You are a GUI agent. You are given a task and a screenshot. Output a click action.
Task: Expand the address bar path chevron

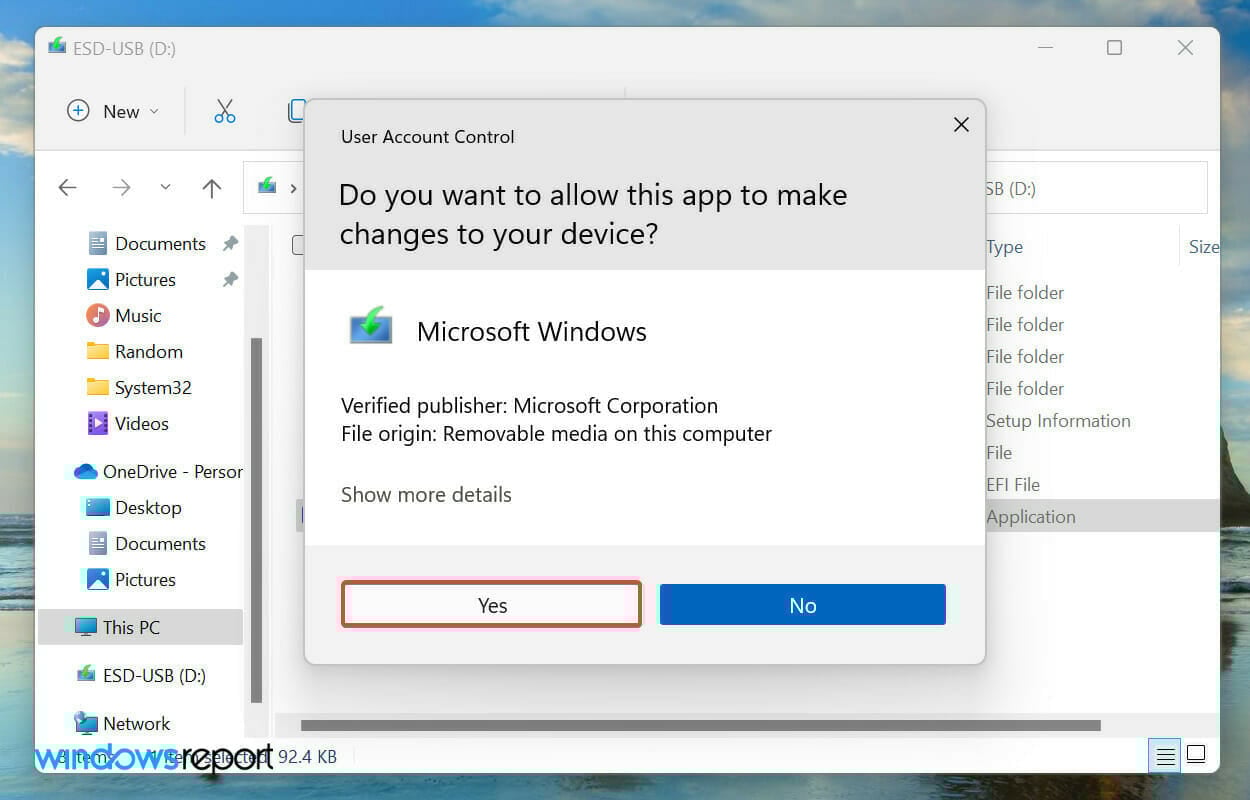tap(293, 187)
